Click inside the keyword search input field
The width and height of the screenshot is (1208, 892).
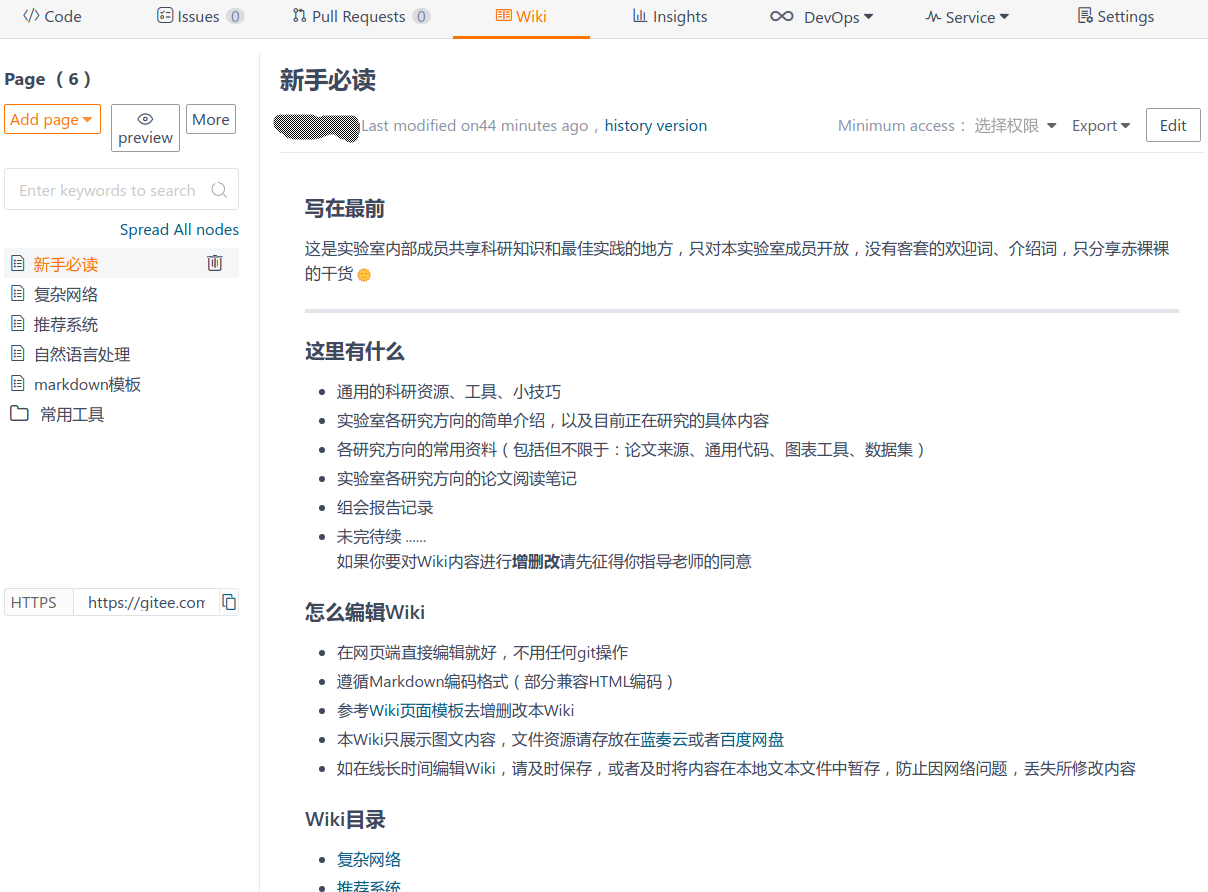click(105, 189)
